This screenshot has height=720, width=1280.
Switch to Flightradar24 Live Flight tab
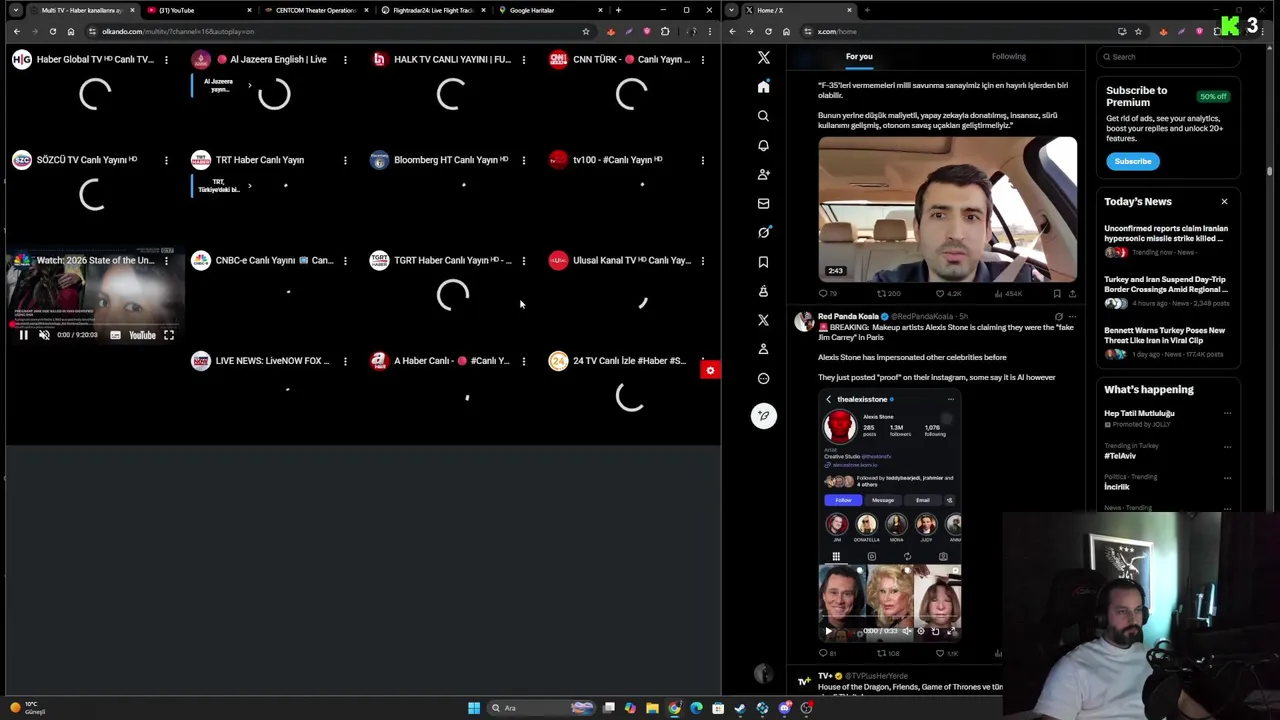(x=432, y=10)
